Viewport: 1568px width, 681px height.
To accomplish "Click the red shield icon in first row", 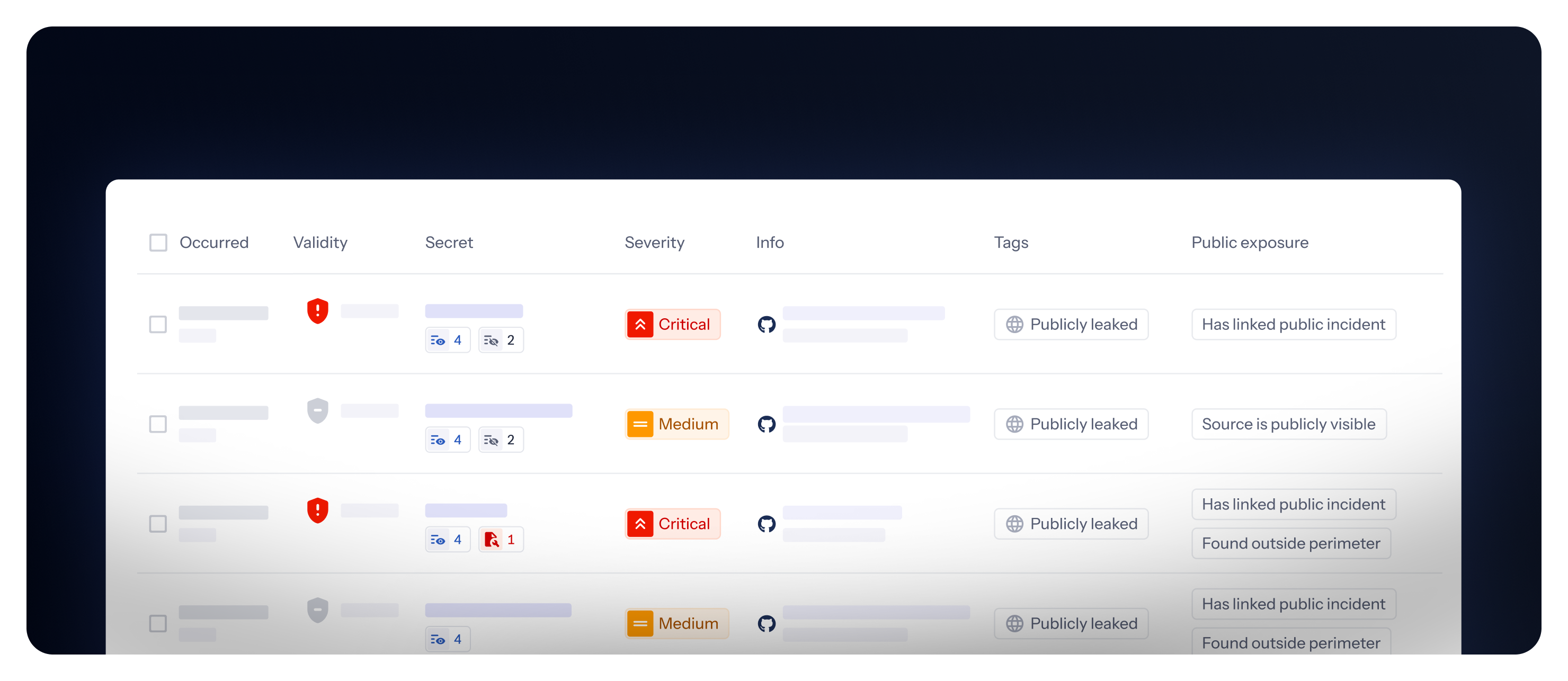I will point(317,311).
